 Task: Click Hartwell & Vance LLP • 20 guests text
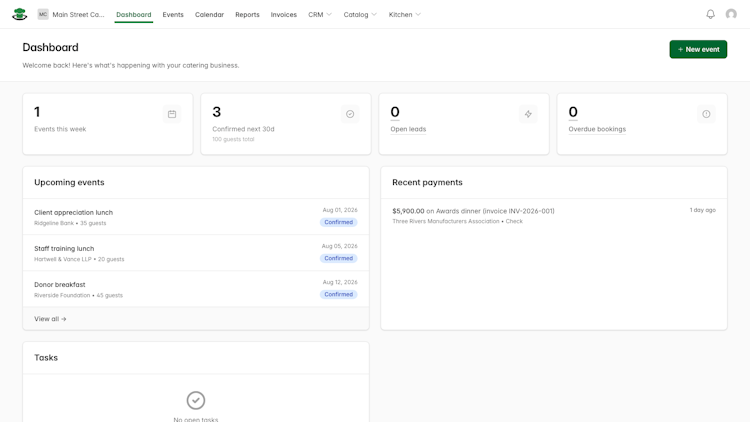click(79, 259)
